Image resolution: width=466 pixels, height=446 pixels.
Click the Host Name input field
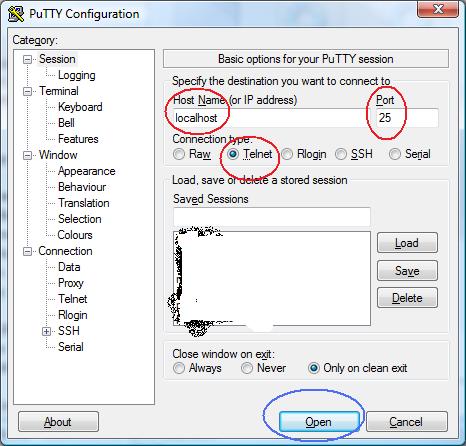click(x=268, y=118)
